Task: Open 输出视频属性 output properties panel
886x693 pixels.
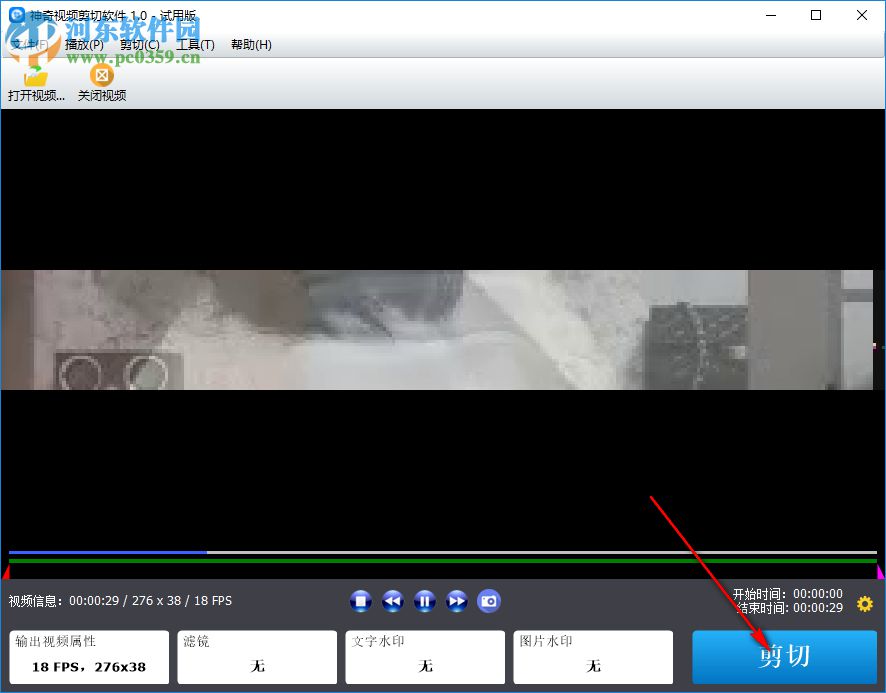Action: pos(89,657)
